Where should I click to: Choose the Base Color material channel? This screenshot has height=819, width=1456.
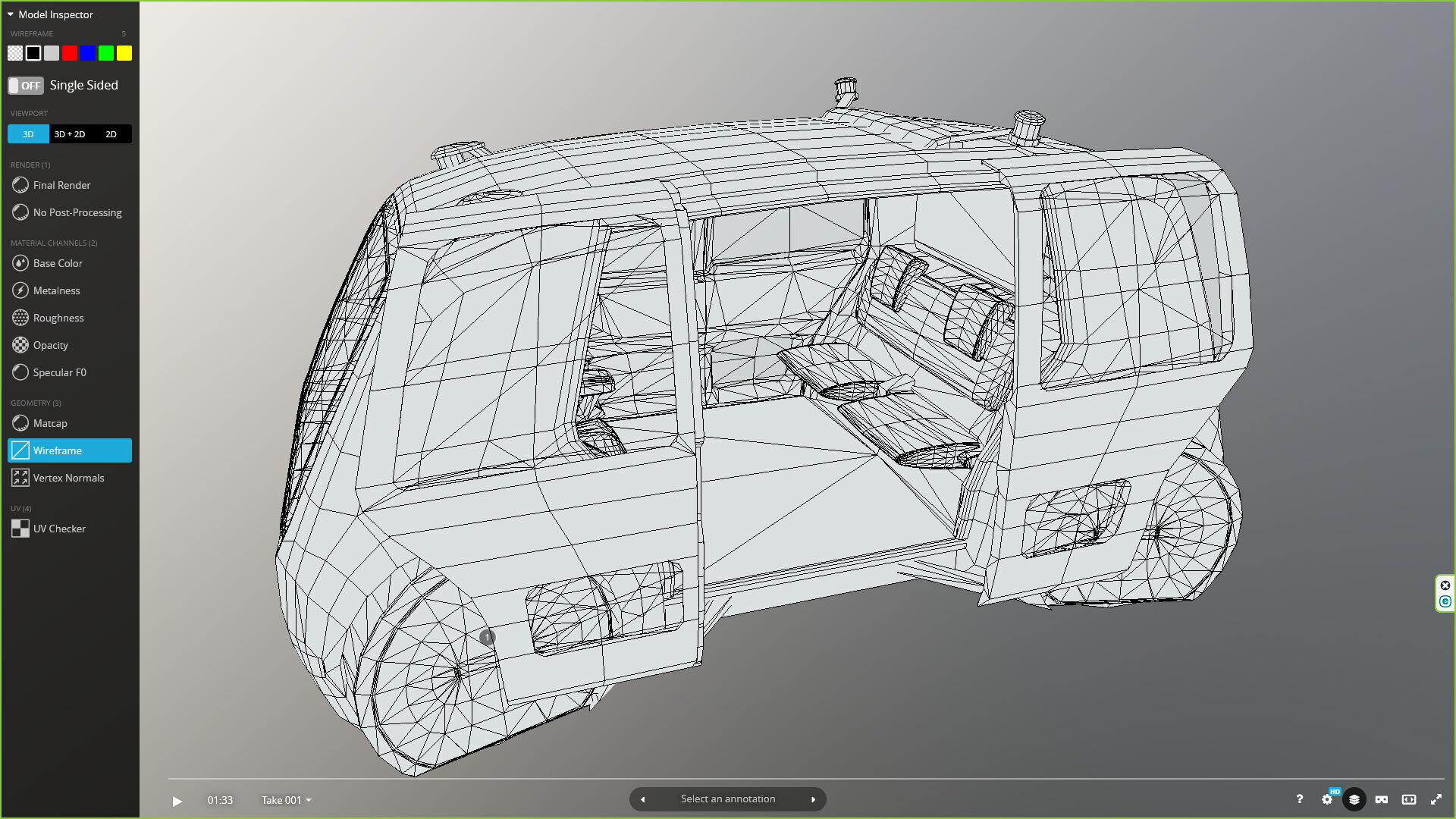58,263
